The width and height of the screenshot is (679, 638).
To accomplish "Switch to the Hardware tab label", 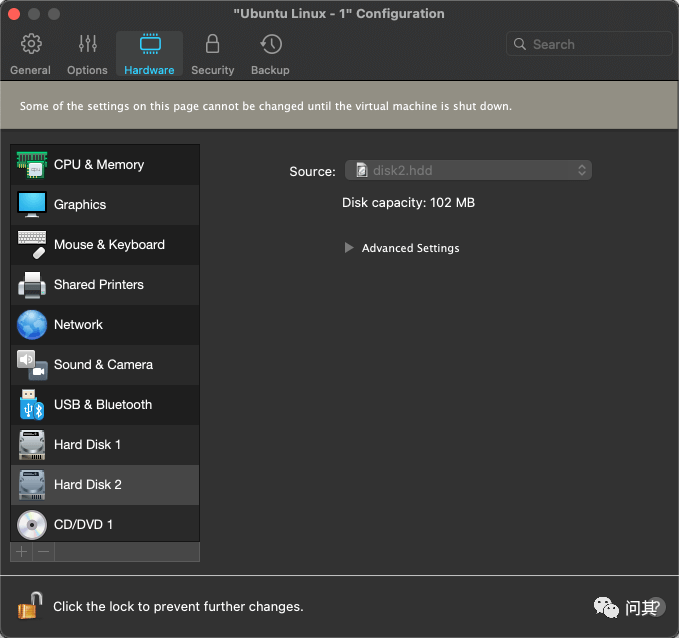I will [x=149, y=70].
